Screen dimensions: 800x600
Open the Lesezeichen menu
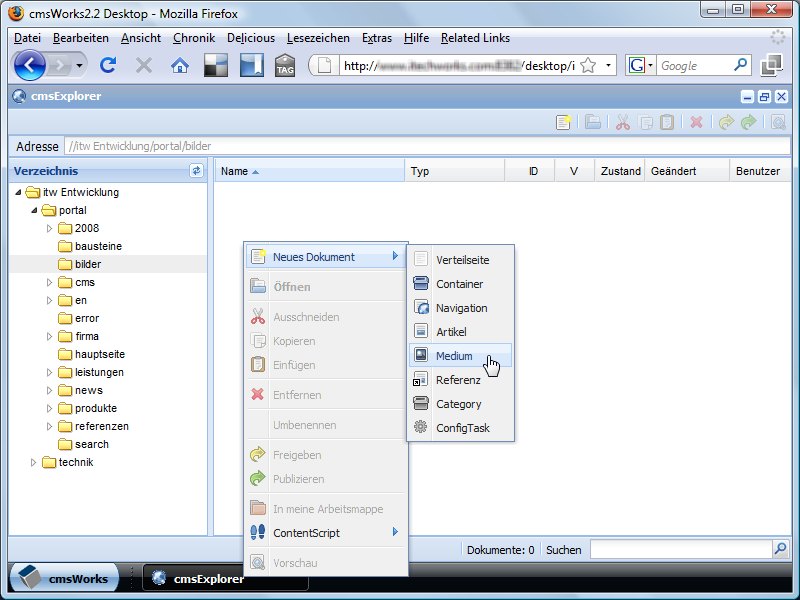click(318, 38)
